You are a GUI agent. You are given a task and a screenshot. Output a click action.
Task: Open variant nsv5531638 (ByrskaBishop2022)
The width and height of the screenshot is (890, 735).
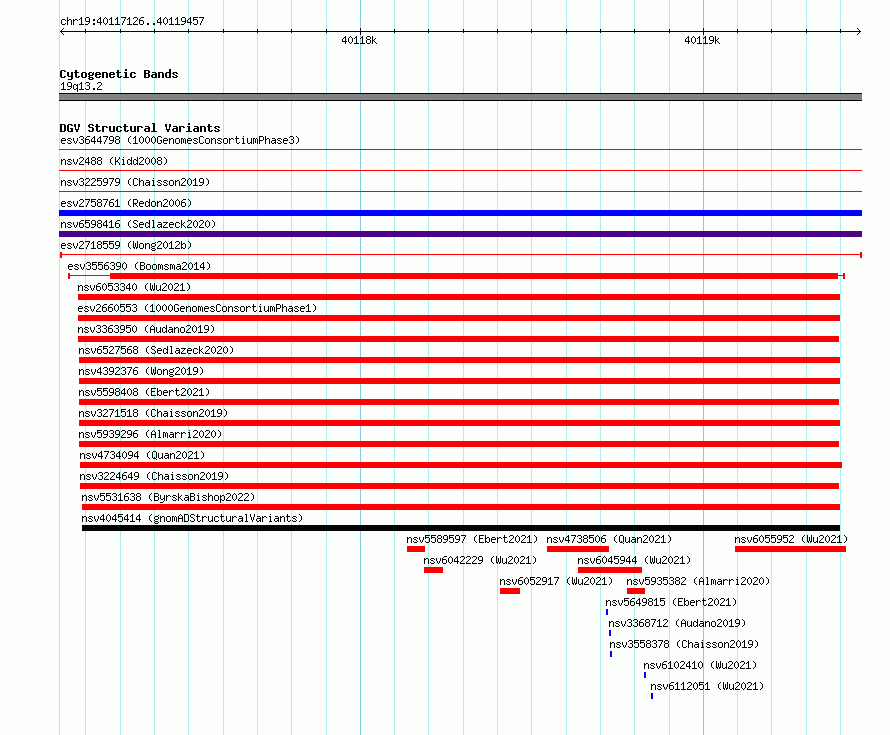168,497
